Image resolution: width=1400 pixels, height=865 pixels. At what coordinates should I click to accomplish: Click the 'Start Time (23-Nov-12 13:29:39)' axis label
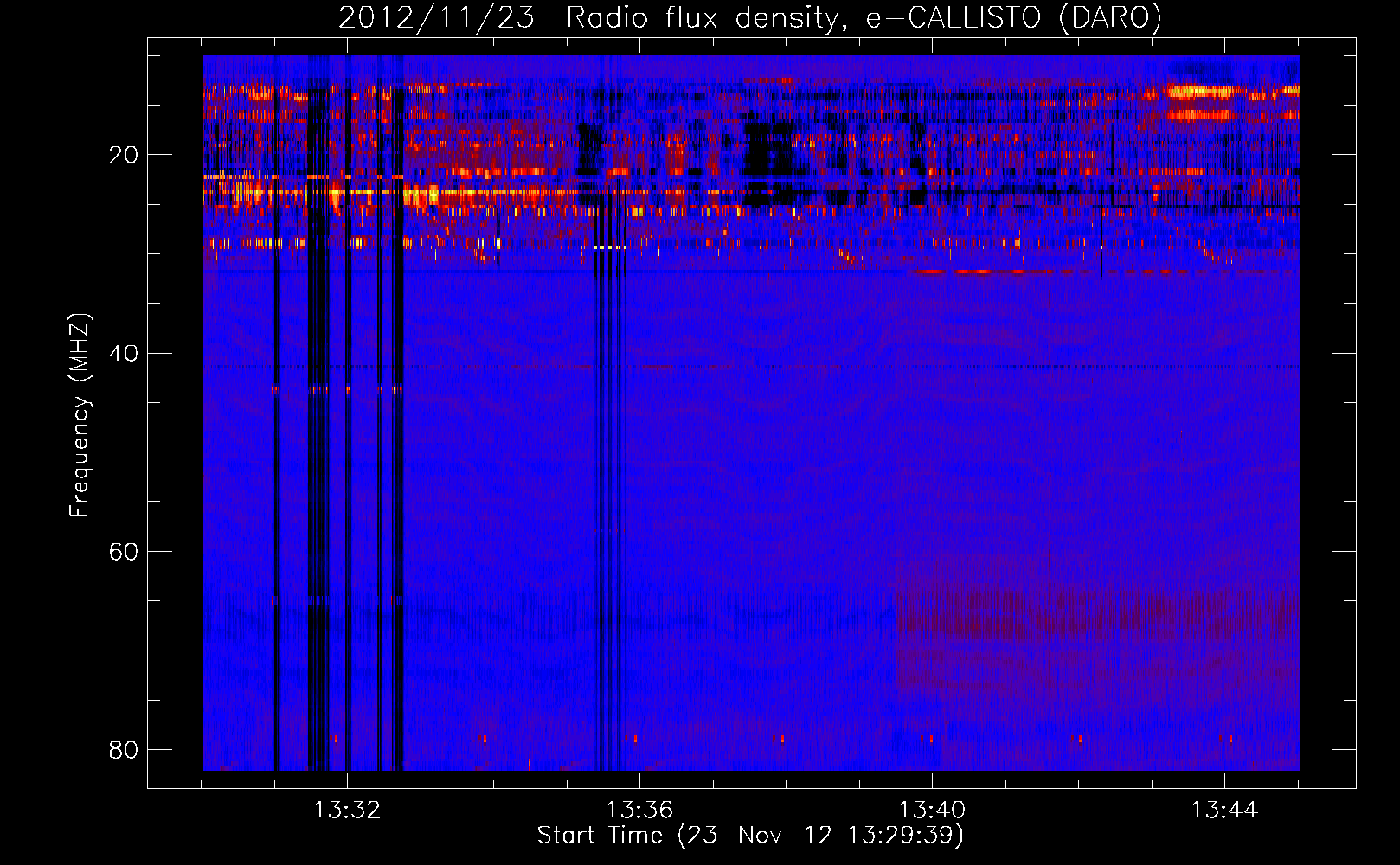(750, 836)
